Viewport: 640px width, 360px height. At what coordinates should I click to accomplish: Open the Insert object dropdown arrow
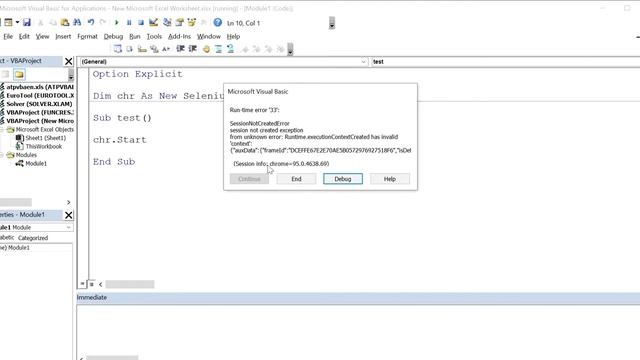click(x=17, y=22)
